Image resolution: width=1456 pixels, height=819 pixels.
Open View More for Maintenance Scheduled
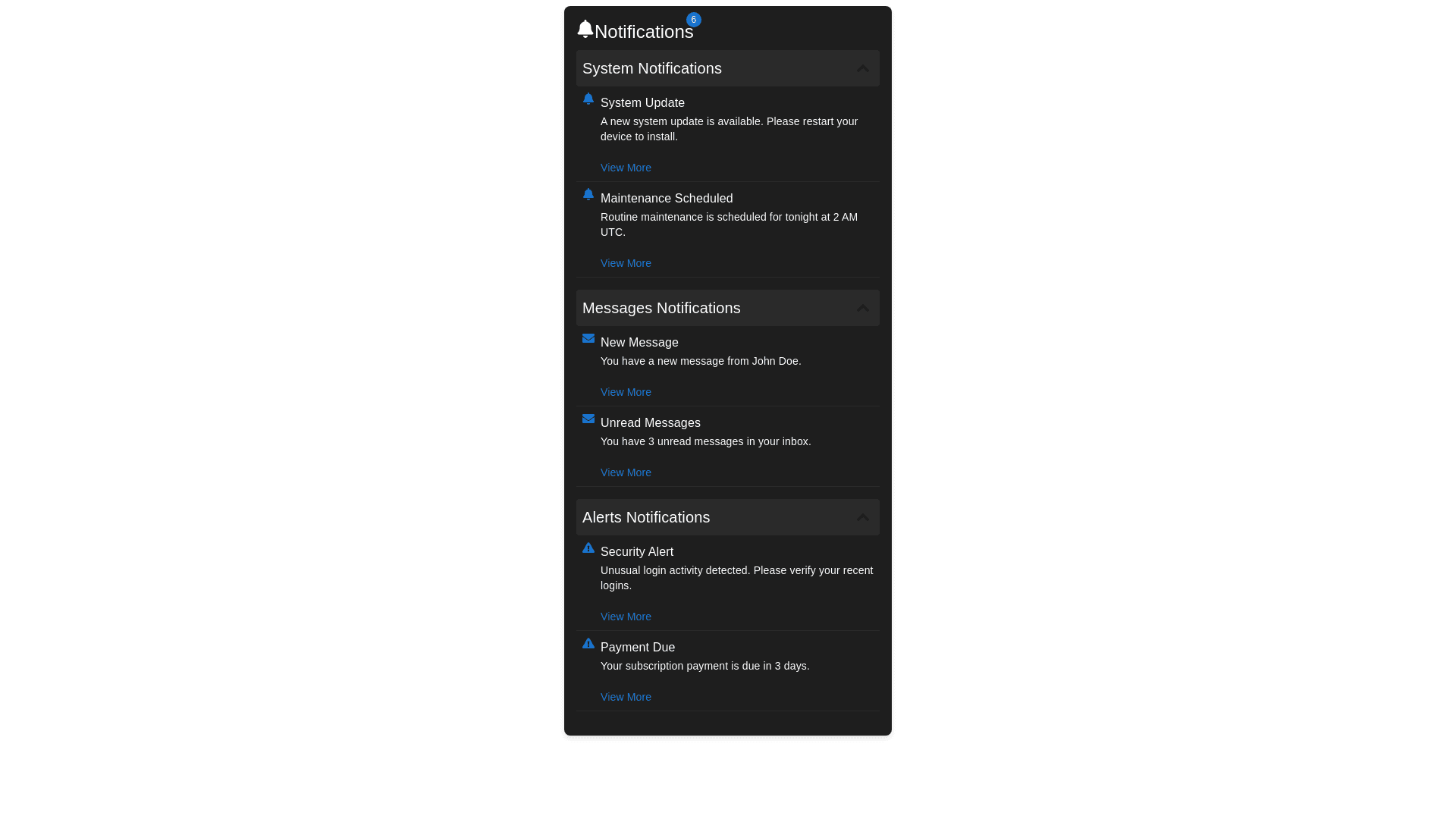626,263
